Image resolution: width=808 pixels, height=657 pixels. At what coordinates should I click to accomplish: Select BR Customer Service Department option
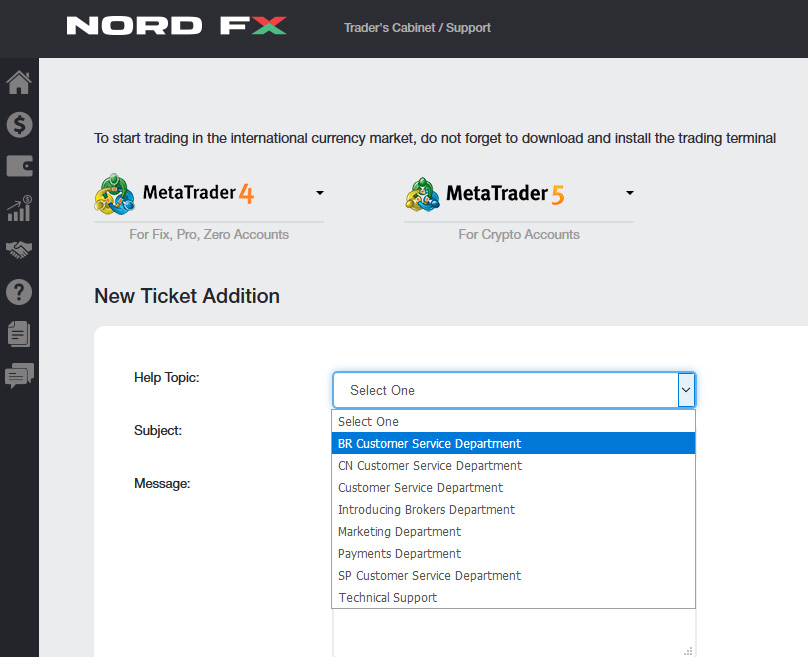513,443
